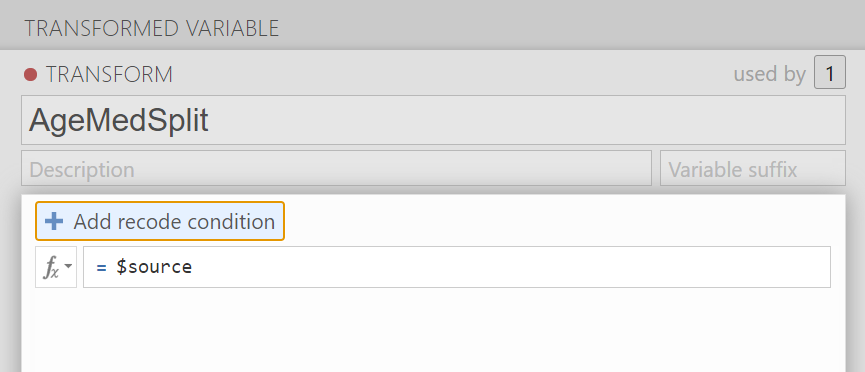Click the equals sign in formula
Screen dimensions: 865x372
101,267
